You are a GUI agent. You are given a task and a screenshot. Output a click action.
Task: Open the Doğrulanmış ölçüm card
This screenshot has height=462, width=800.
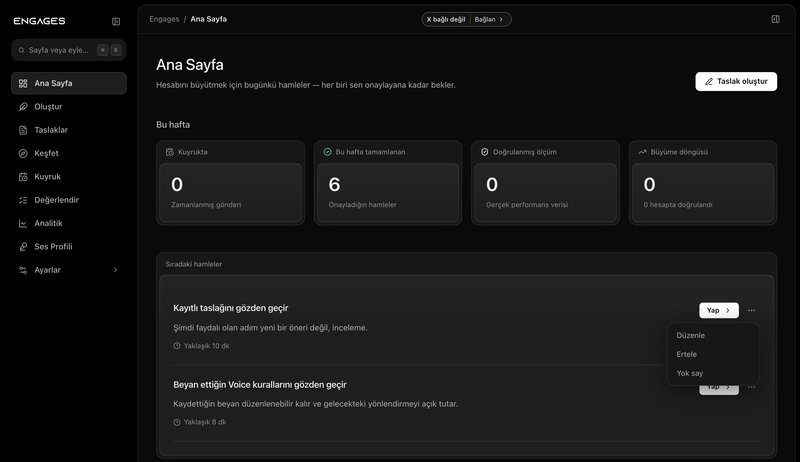point(545,183)
